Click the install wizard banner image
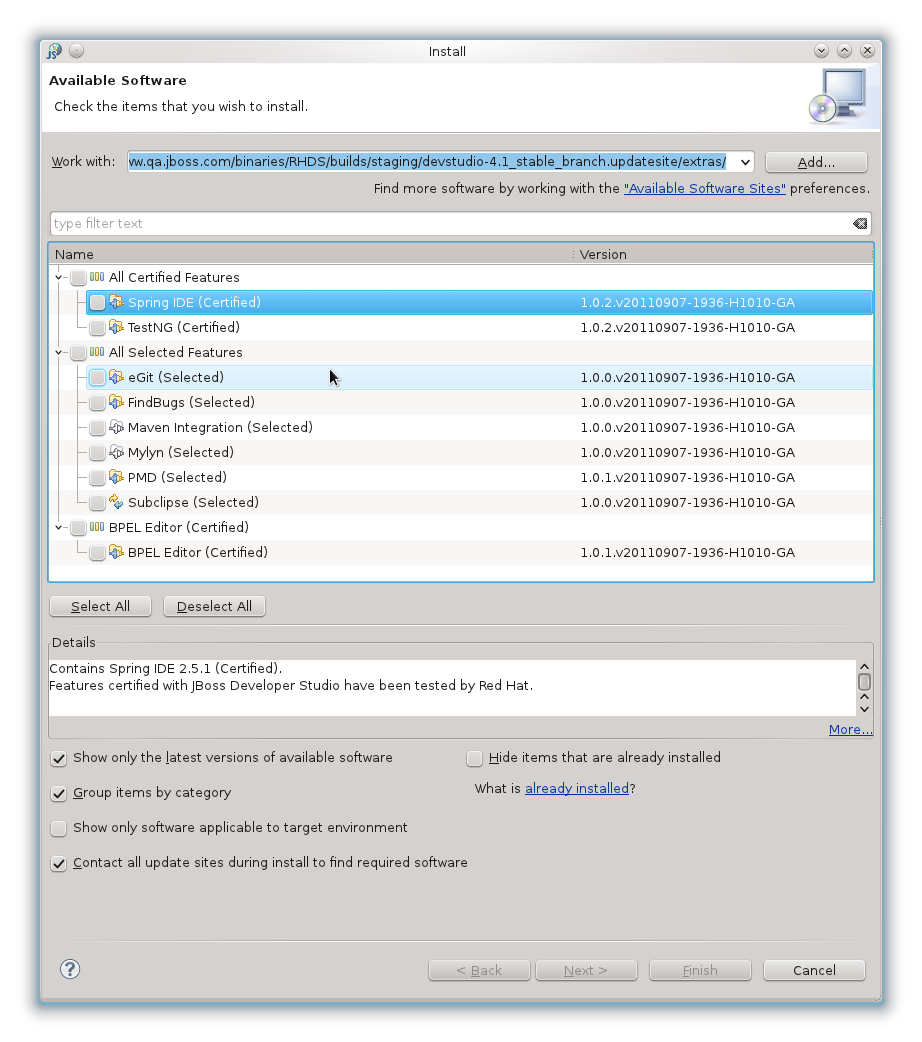 click(838, 96)
